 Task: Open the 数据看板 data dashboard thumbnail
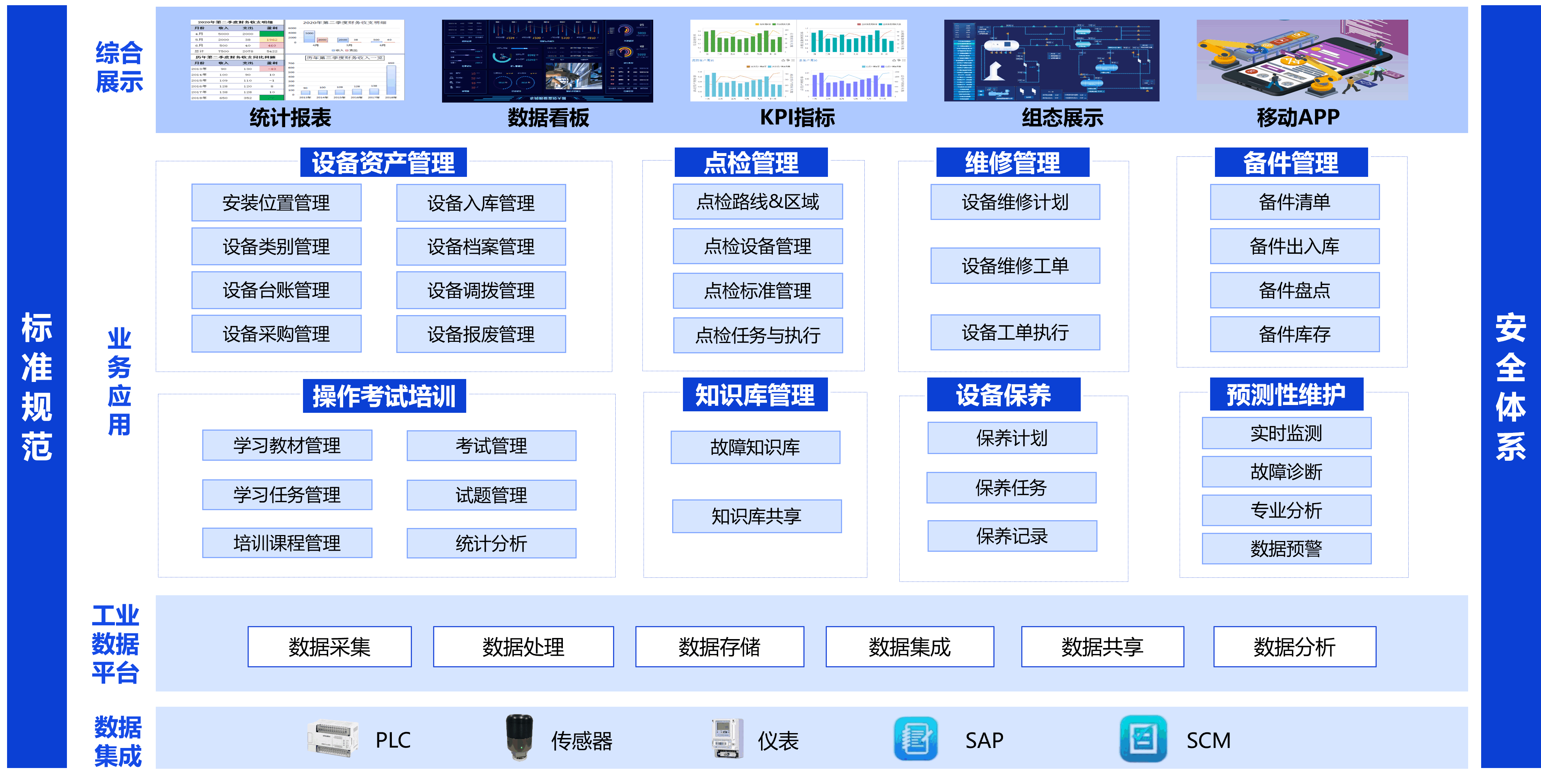click(x=547, y=61)
